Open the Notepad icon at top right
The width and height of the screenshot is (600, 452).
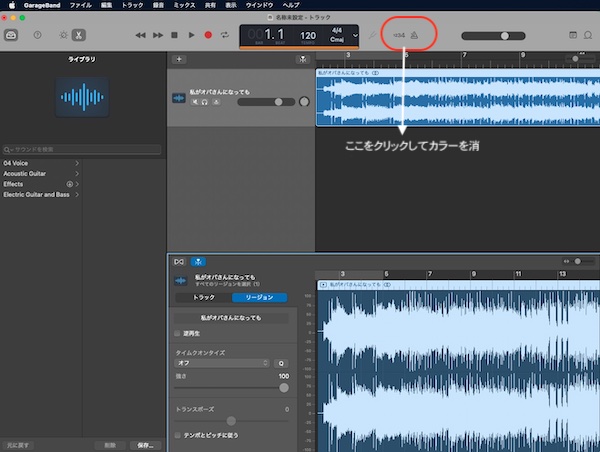point(573,35)
